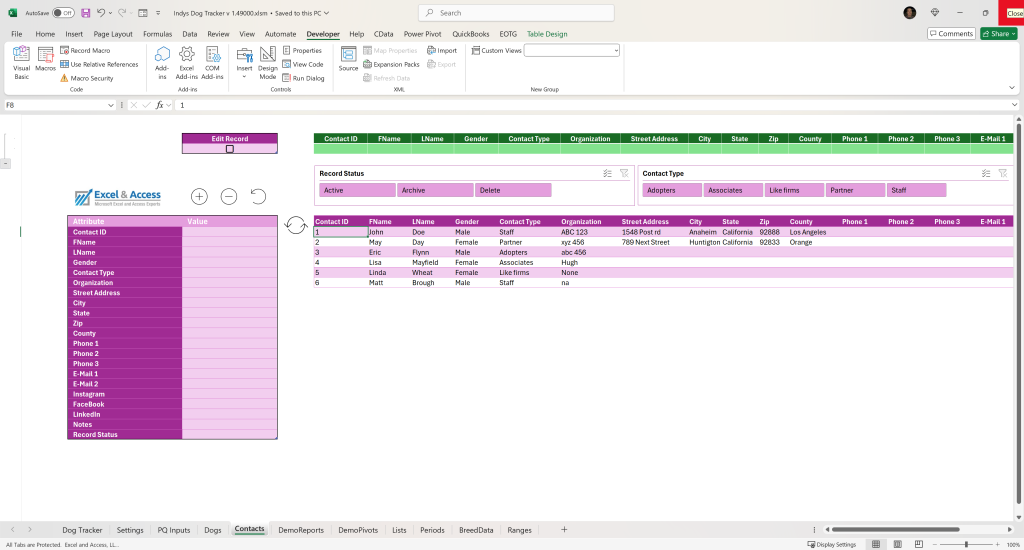
Task: Open the Visual Basic editor
Action: (x=22, y=63)
